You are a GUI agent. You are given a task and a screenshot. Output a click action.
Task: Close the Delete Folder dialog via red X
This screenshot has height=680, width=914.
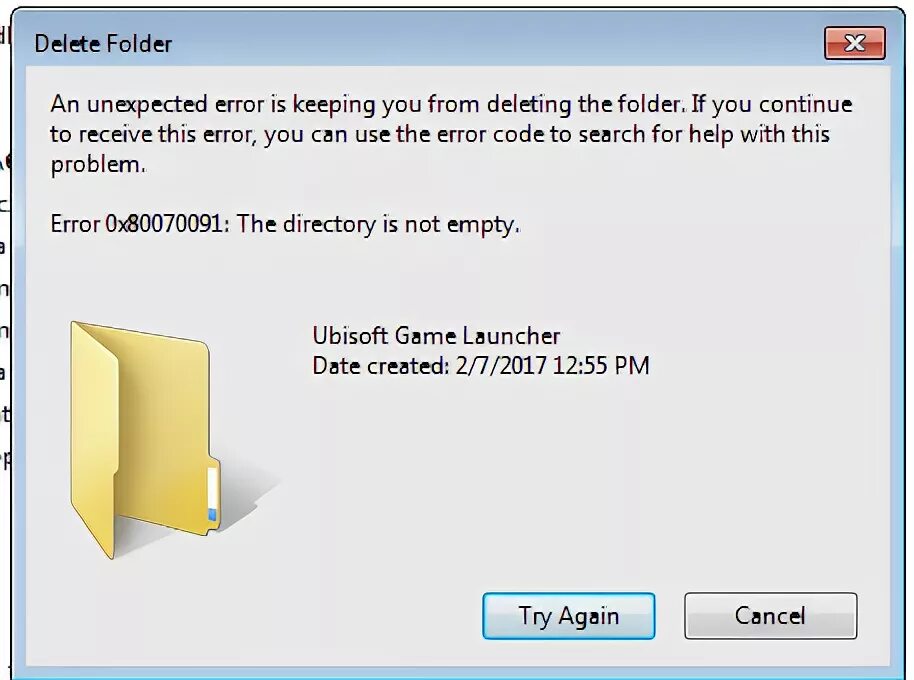855,43
